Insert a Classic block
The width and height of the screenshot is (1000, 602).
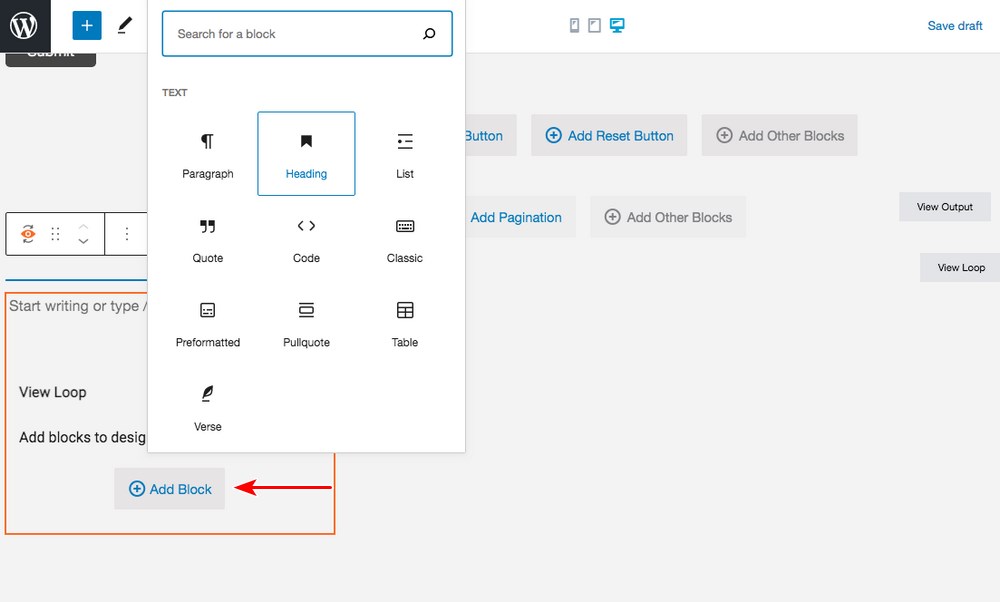coord(404,239)
